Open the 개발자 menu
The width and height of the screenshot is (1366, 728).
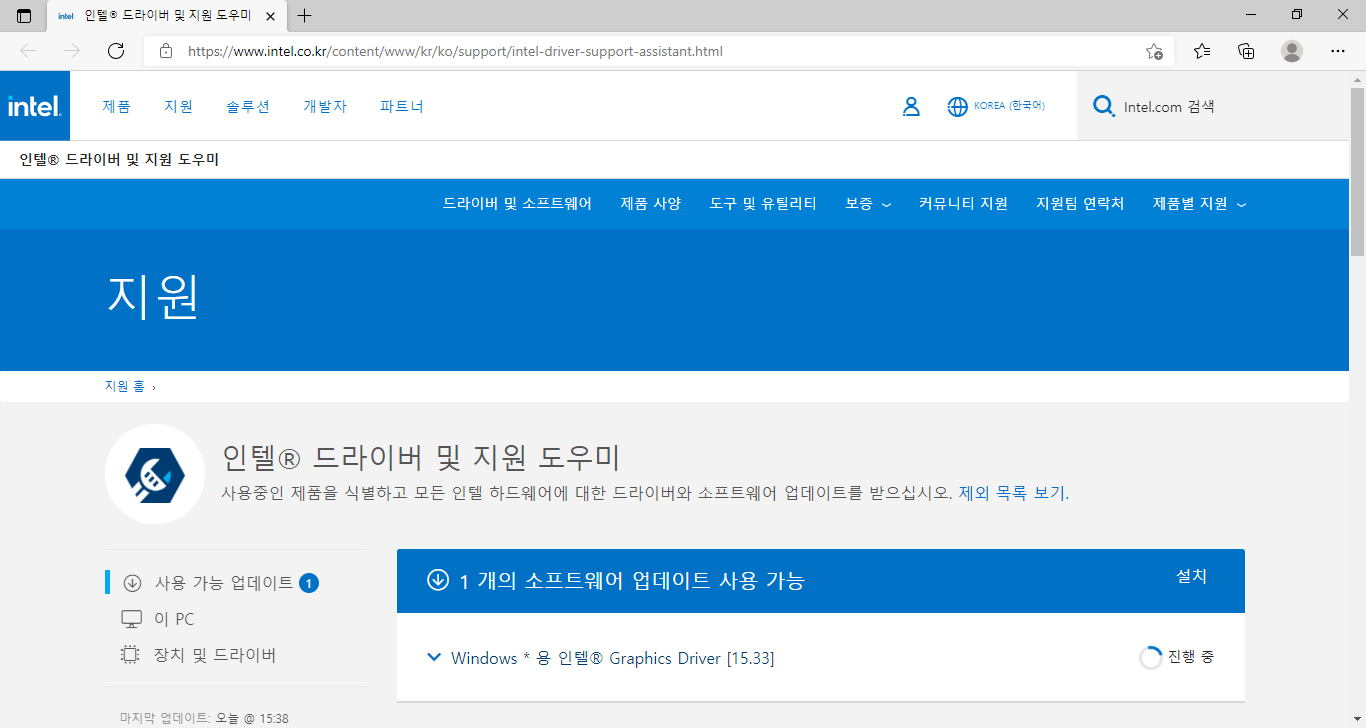[325, 106]
